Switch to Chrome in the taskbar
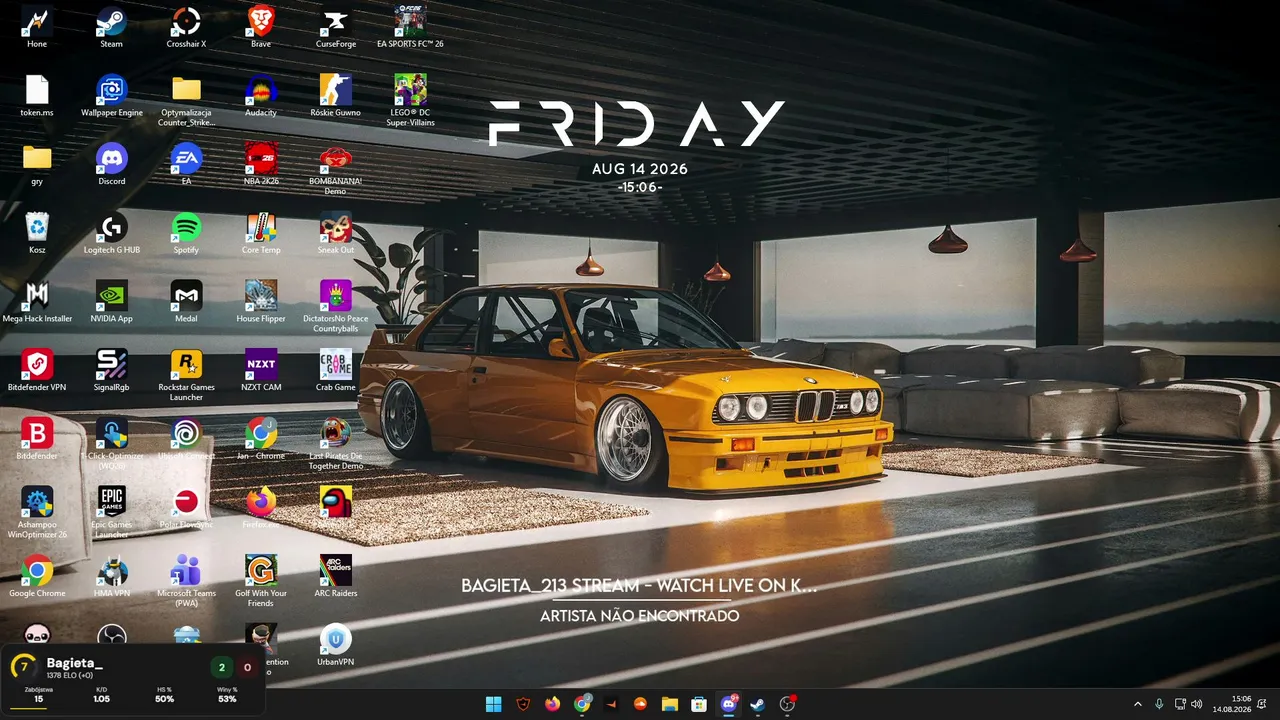The image size is (1280, 720). tap(582, 704)
